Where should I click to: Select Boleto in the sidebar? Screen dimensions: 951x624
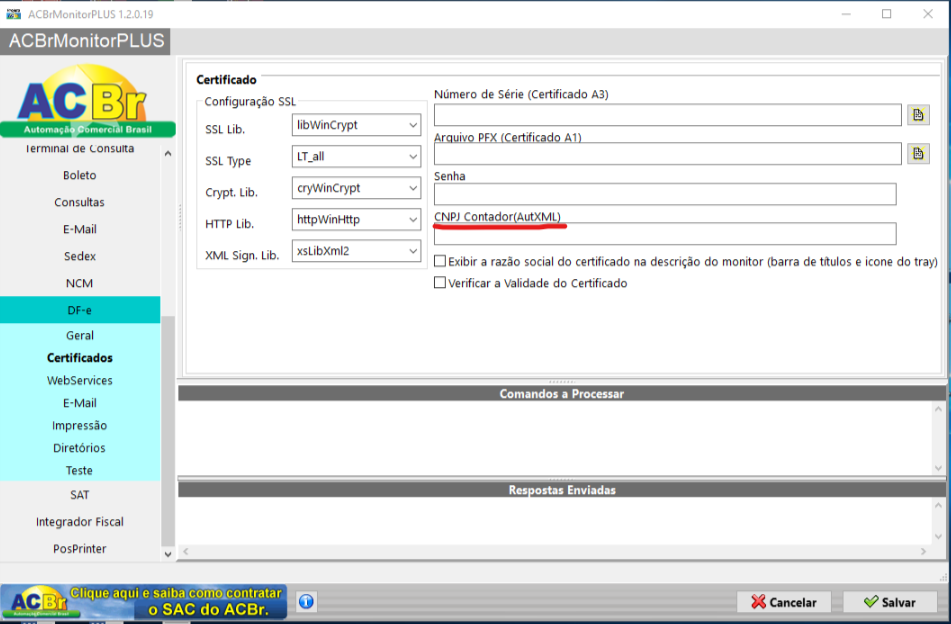[79, 175]
